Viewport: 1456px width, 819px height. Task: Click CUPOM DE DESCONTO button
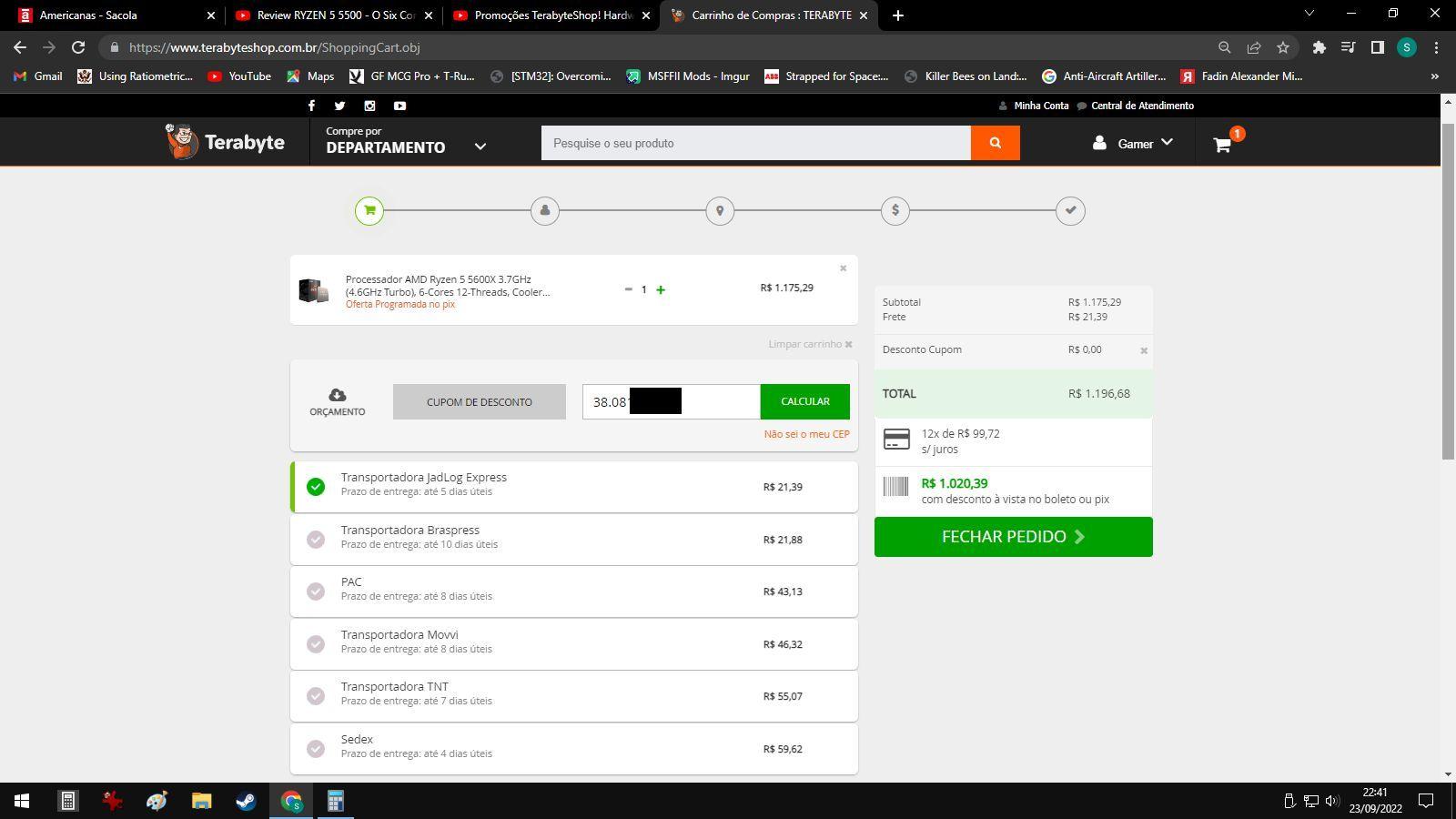coord(480,401)
